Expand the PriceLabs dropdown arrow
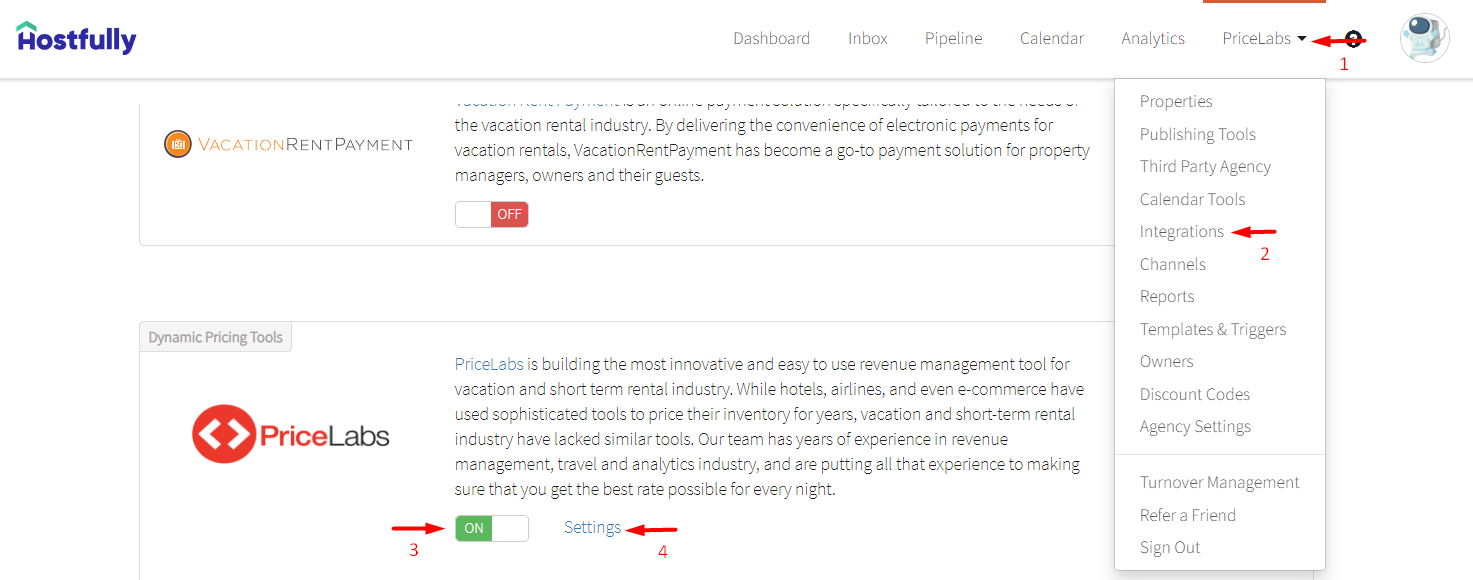The height and width of the screenshot is (580, 1473). tap(1301, 39)
